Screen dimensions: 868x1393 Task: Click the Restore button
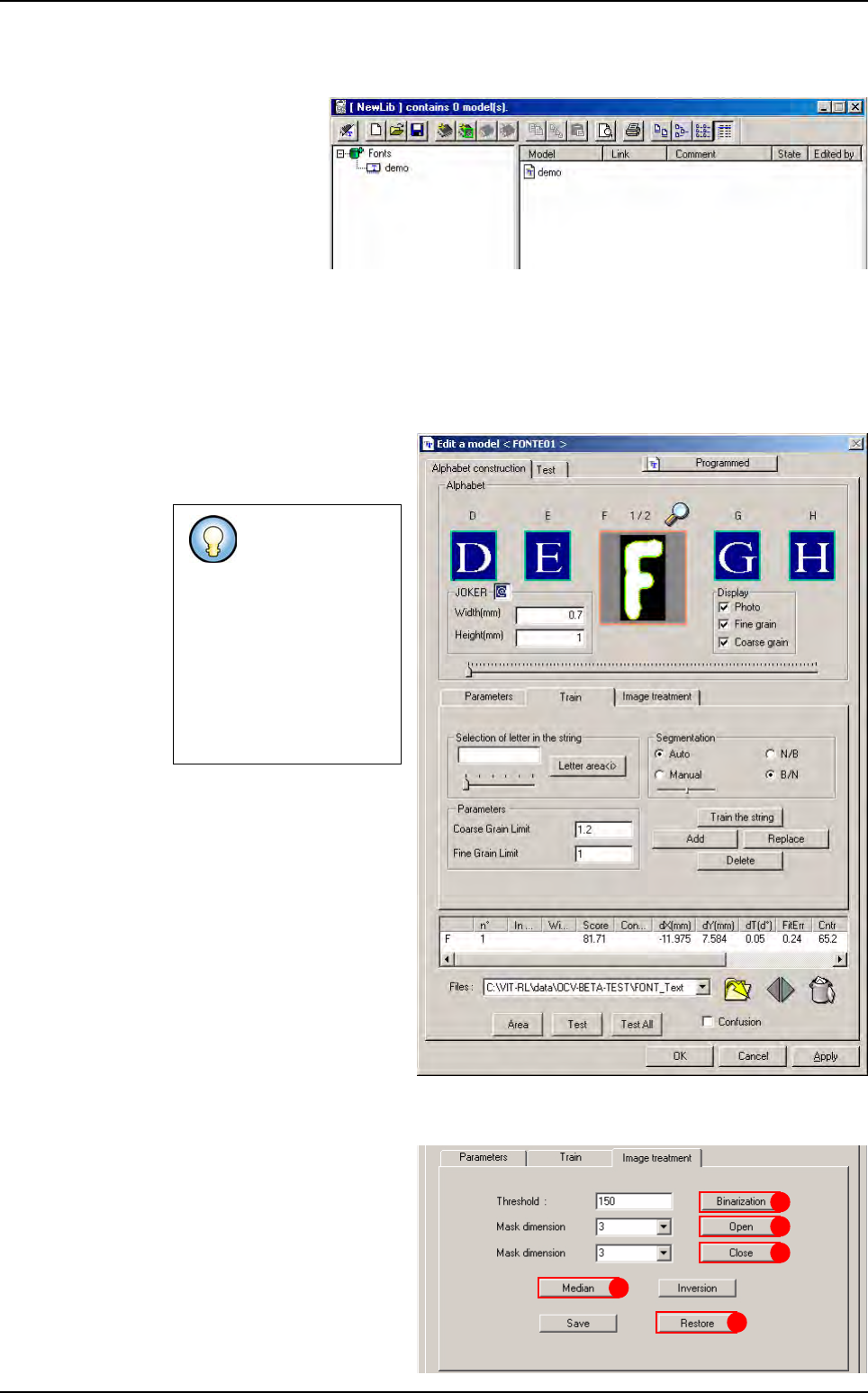point(697,1323)
